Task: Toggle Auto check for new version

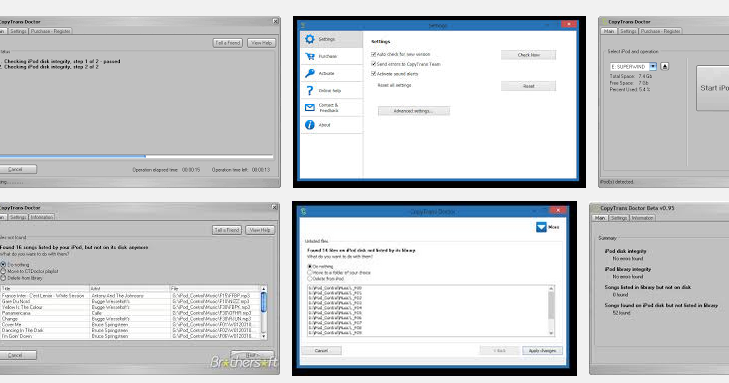Action: (x=373, y=54)
